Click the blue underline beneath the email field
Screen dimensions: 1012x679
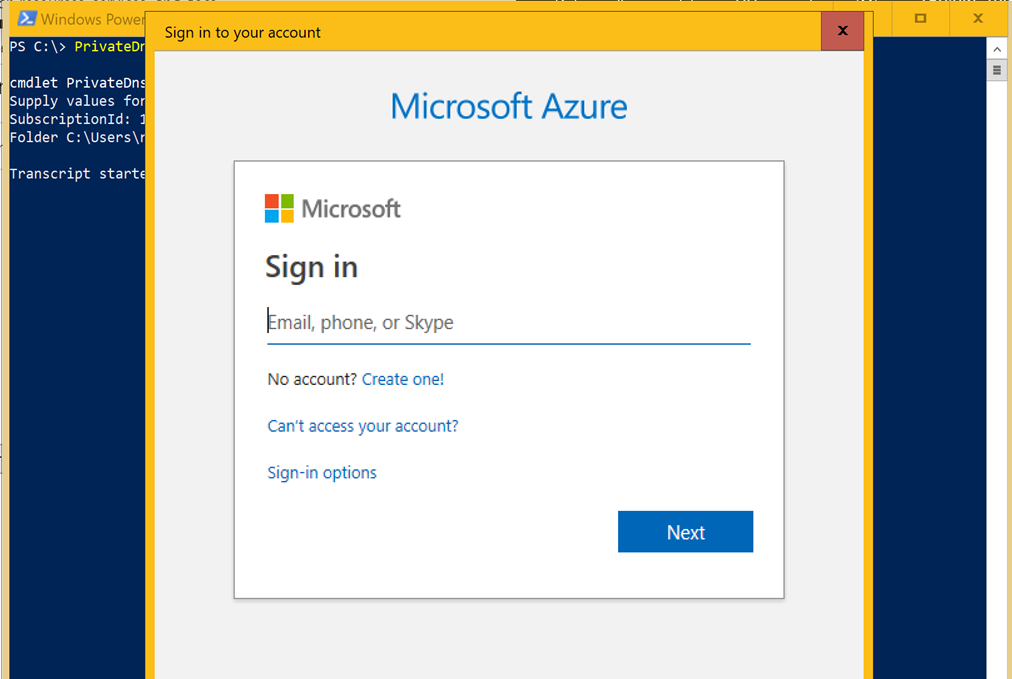click(x=508, y=342)
